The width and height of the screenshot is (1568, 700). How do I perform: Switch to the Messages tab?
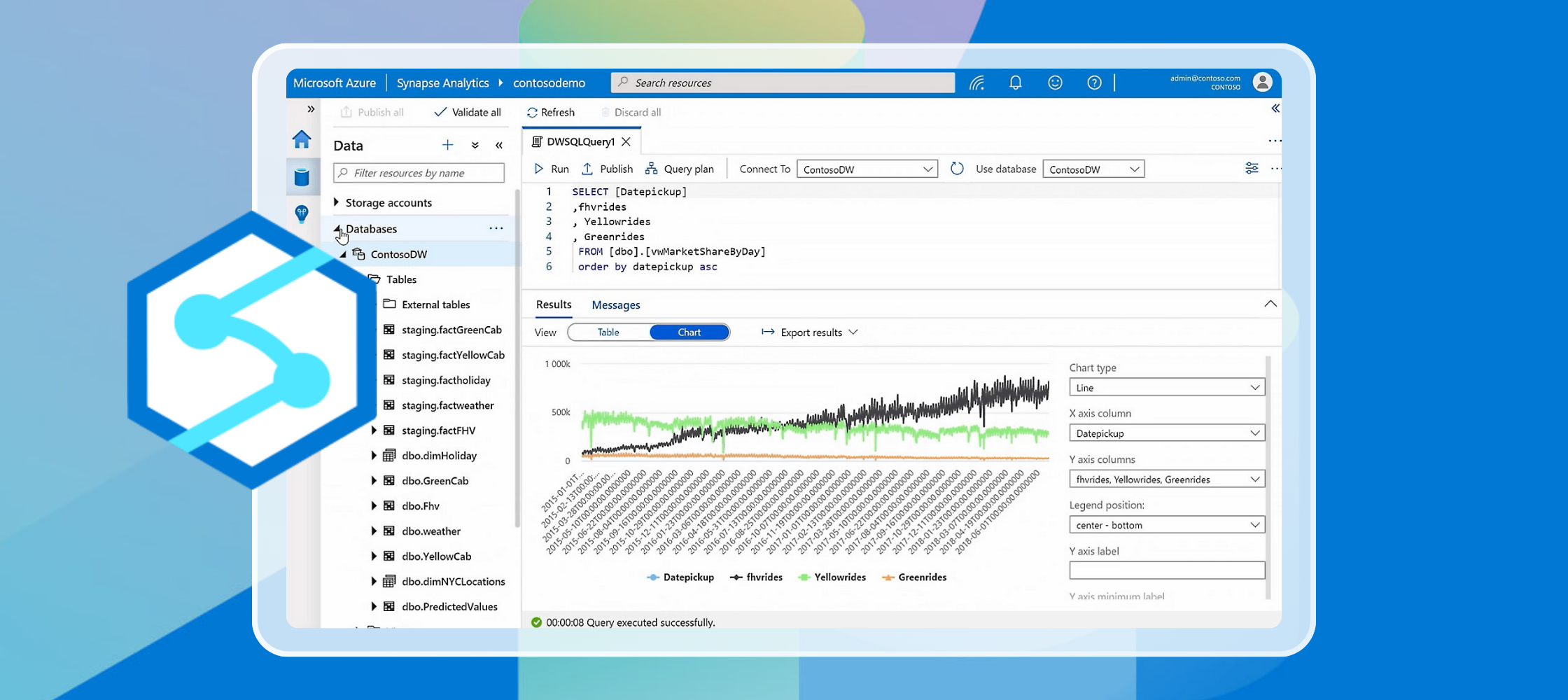click(x=615, y=305)
